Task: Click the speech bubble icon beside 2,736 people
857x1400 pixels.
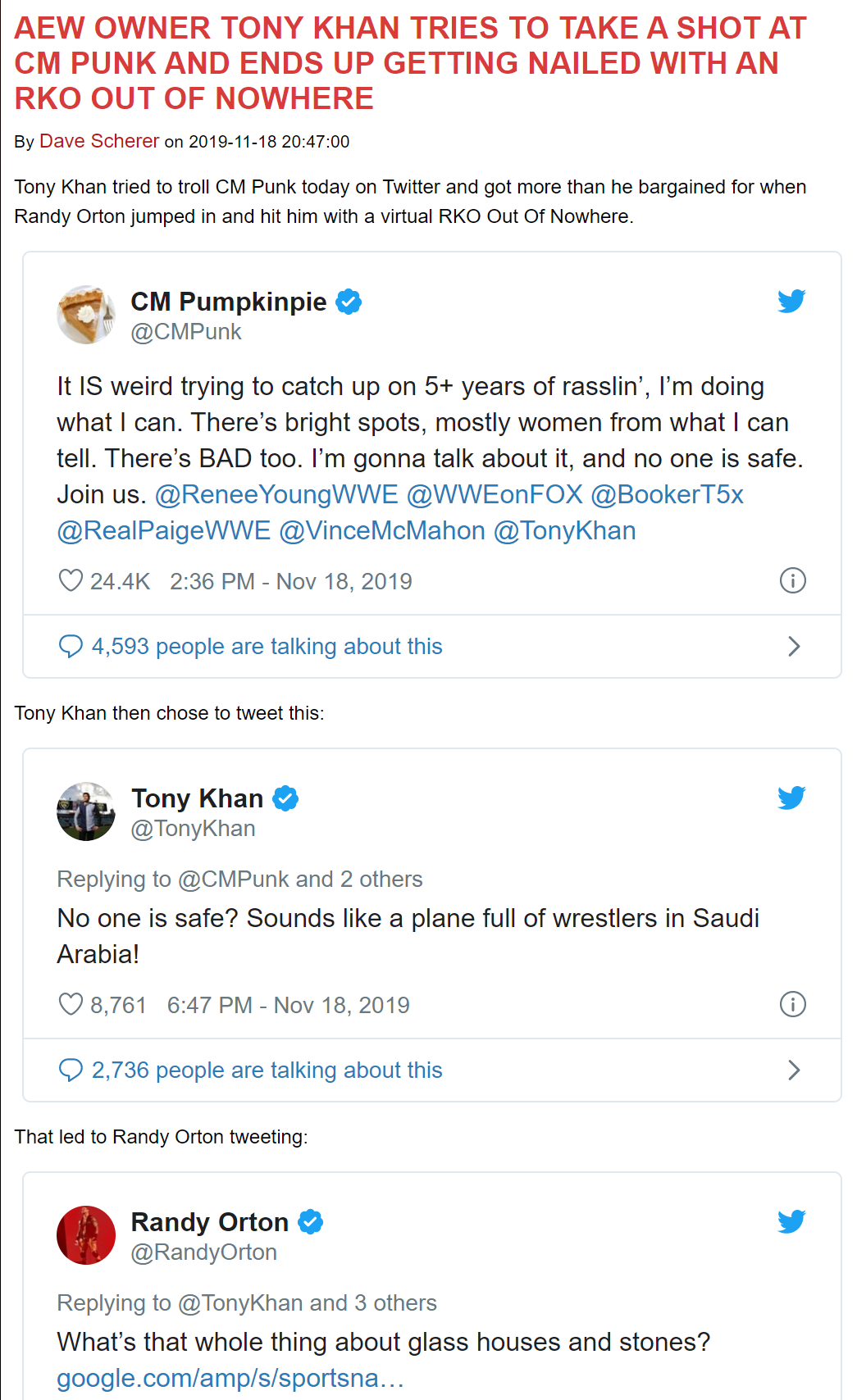Action: [x=71, y=1070]
